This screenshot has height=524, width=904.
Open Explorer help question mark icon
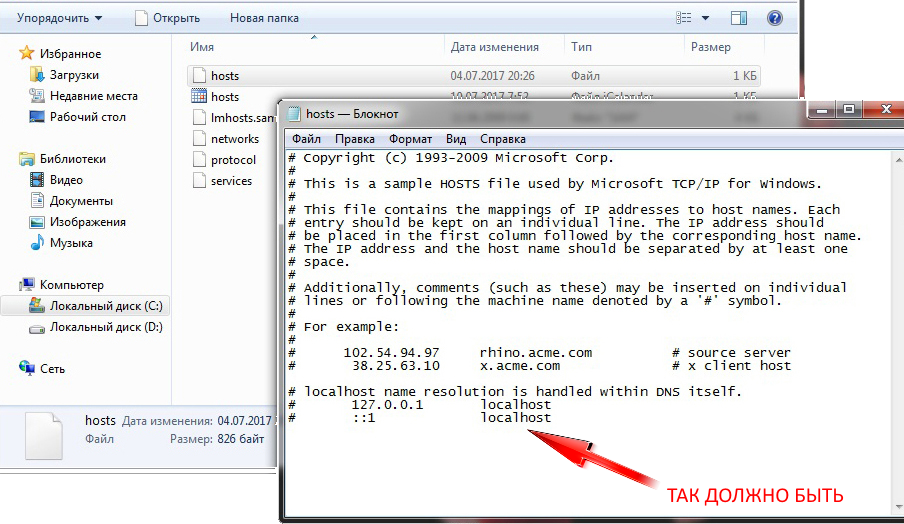click(x=775, y=18)
